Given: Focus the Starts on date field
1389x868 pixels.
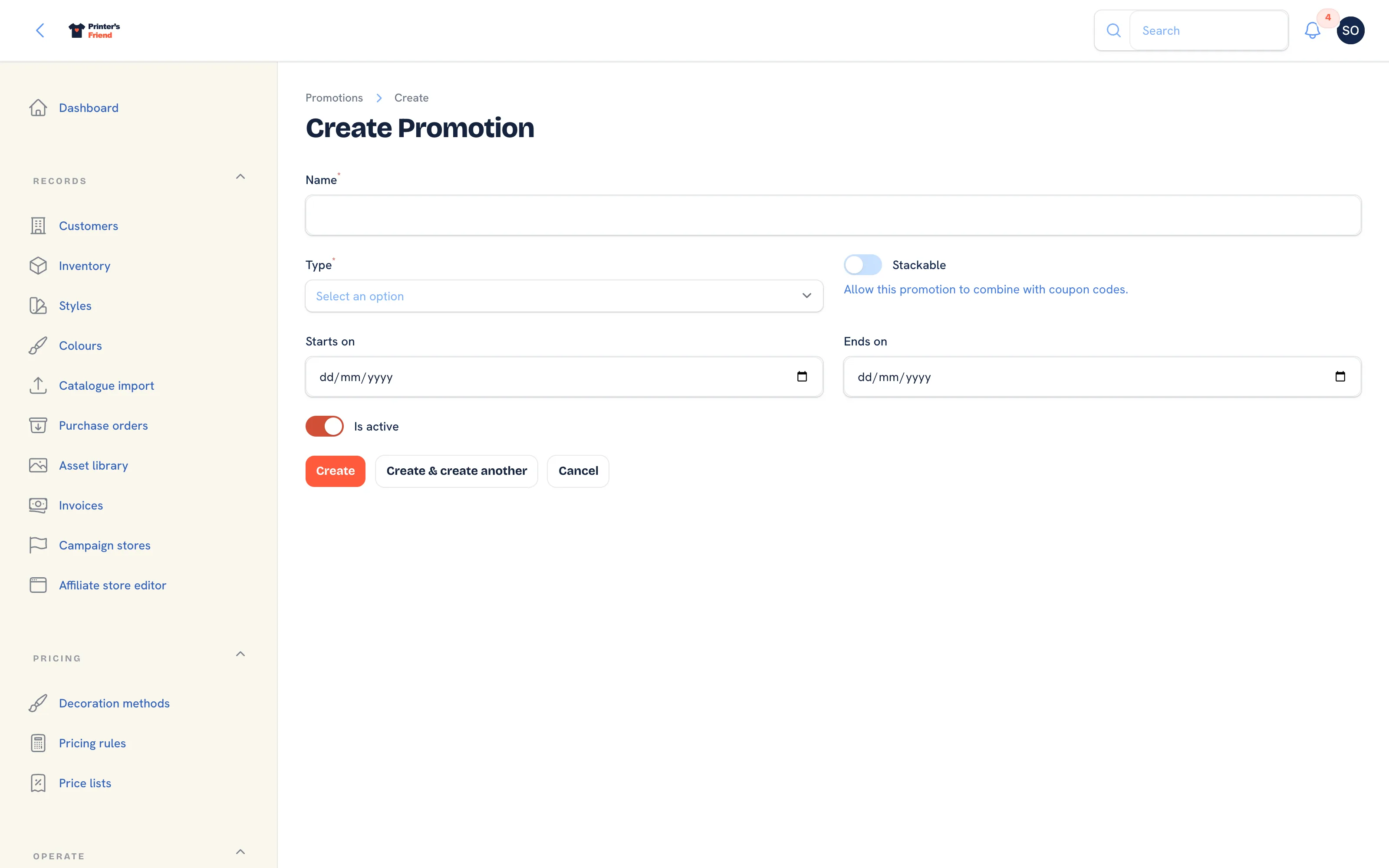Looking at the screenshot, I should pyautogui.click(x=564, y=377).
